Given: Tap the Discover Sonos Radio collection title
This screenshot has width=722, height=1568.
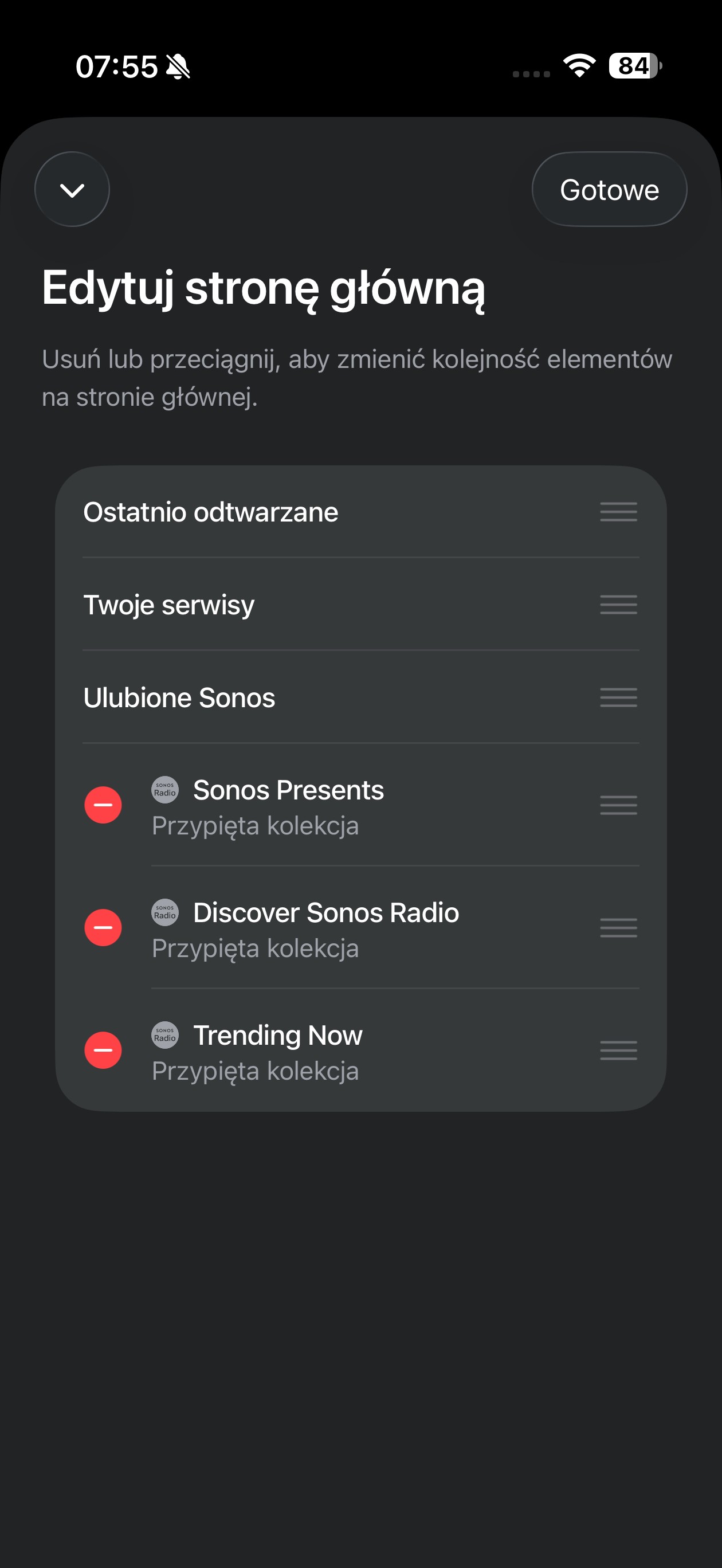Looking at the screenshot, I should coord(325,912).
